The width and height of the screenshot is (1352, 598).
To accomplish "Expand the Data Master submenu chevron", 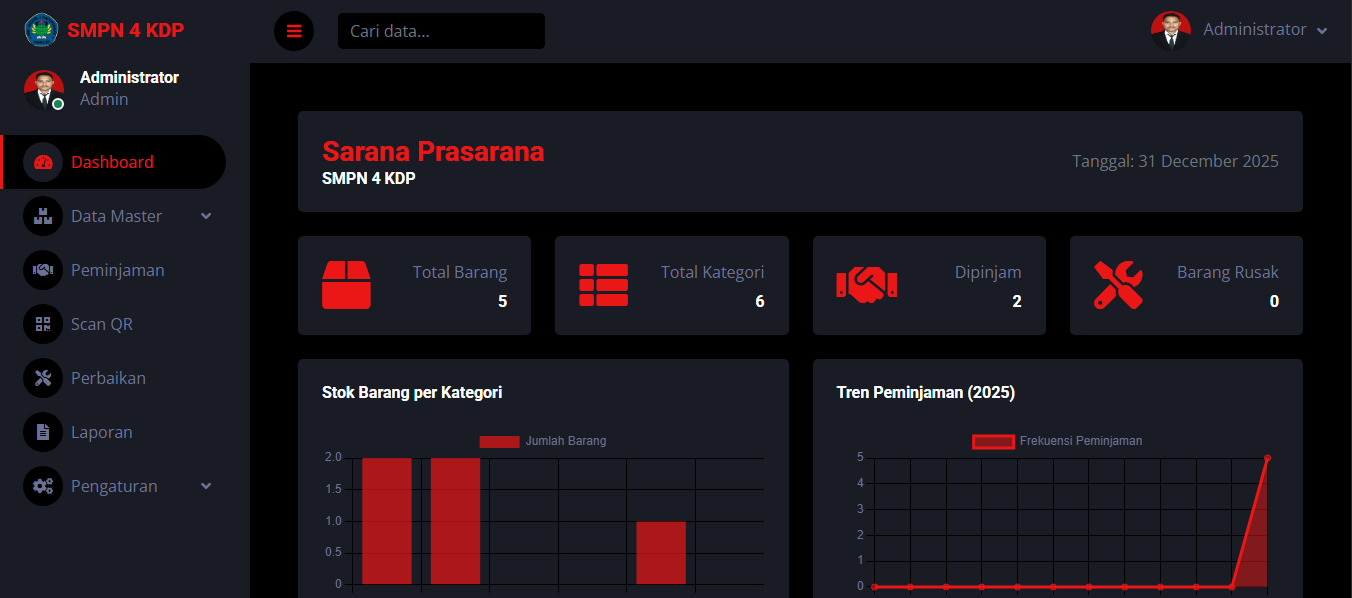I will pos(206,216).
